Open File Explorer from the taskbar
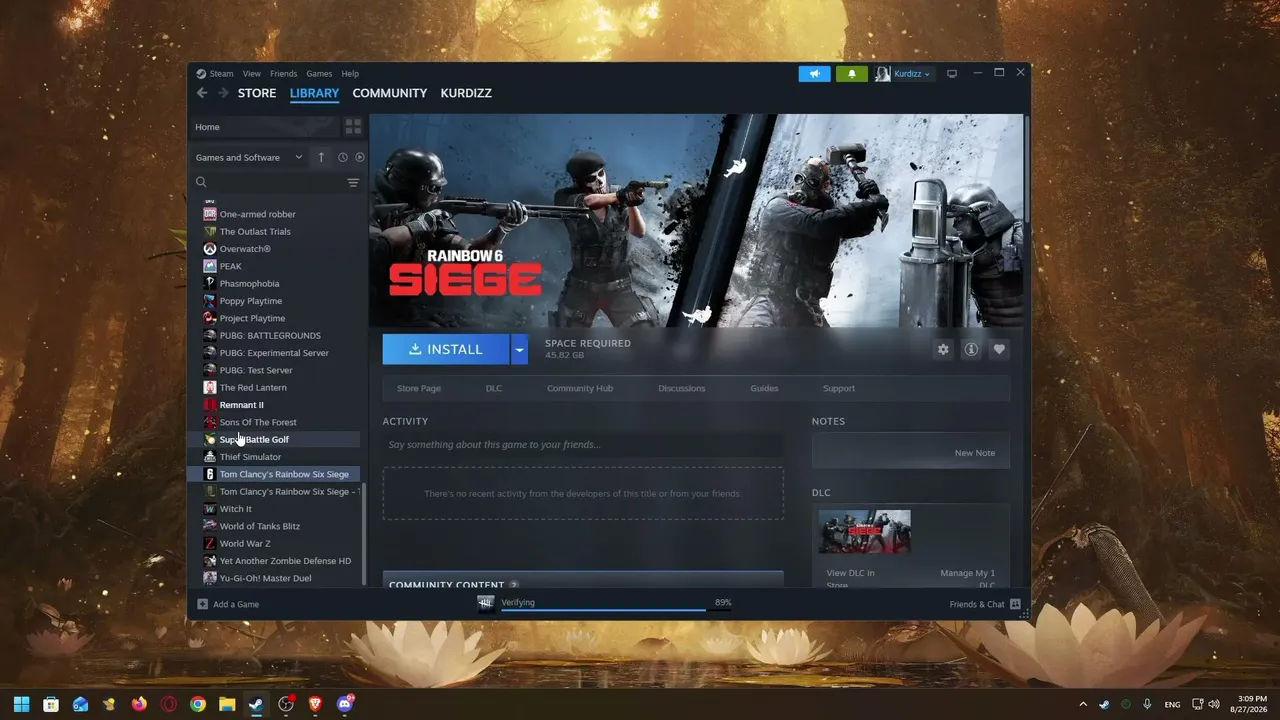Screen dimensions: 1280x720 (227, 704)
